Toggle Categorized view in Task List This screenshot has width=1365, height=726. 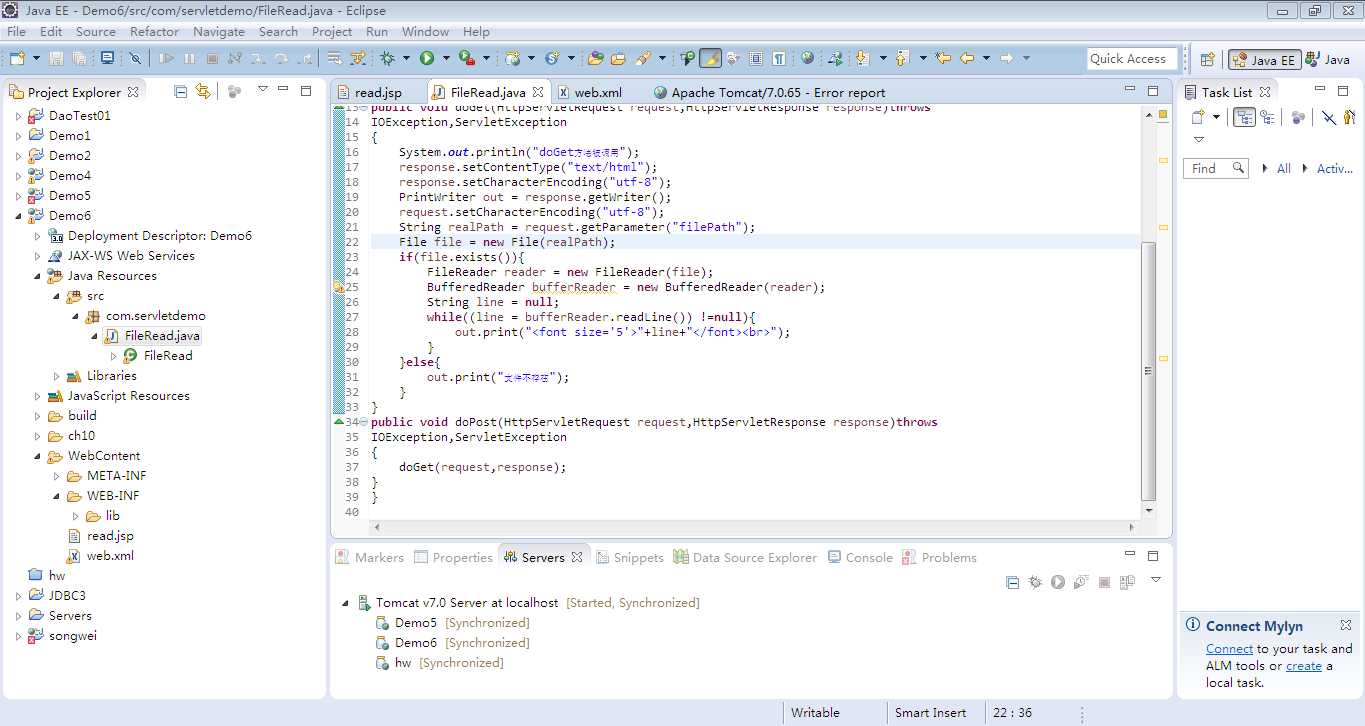(x=1245, y=117)
